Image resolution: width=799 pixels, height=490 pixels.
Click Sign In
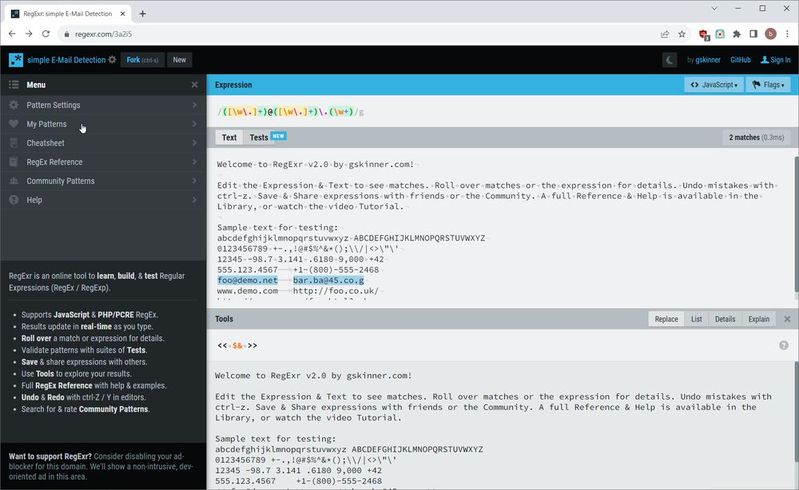click(x=776, y=60)
